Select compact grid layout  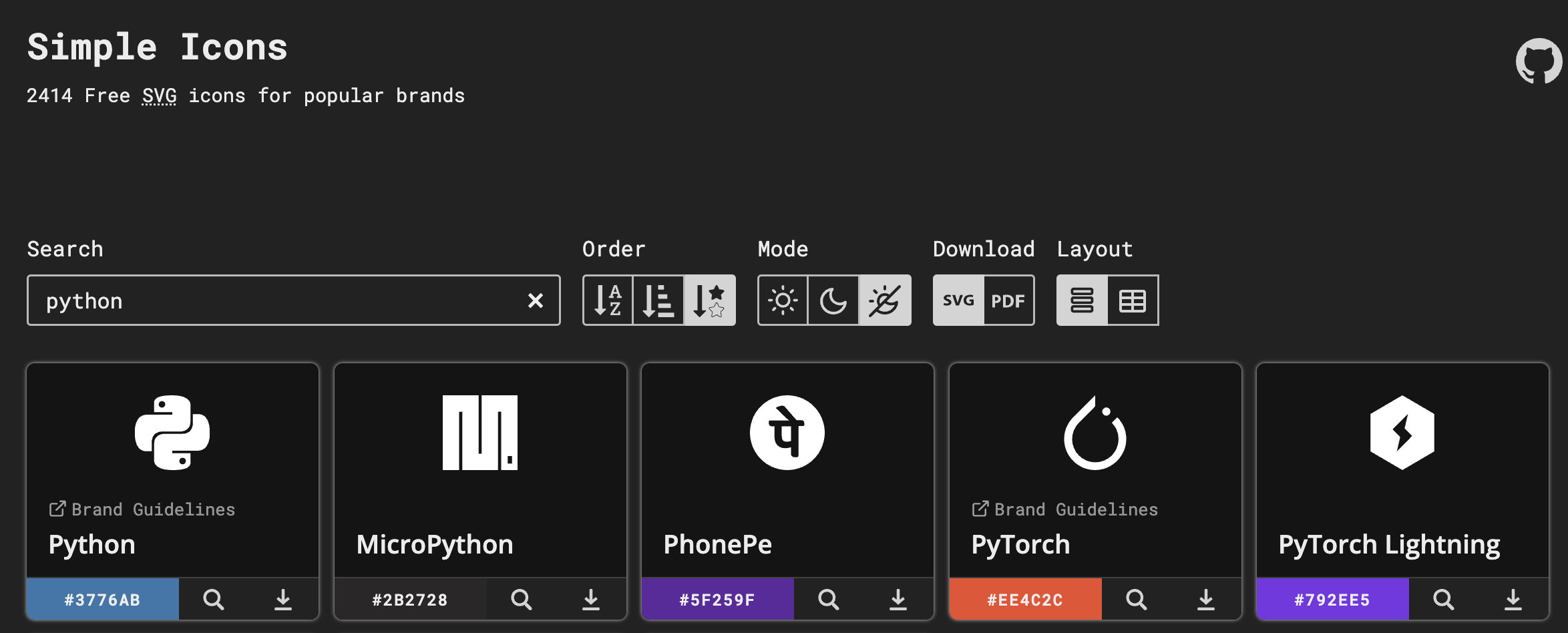click(1133, 300)
